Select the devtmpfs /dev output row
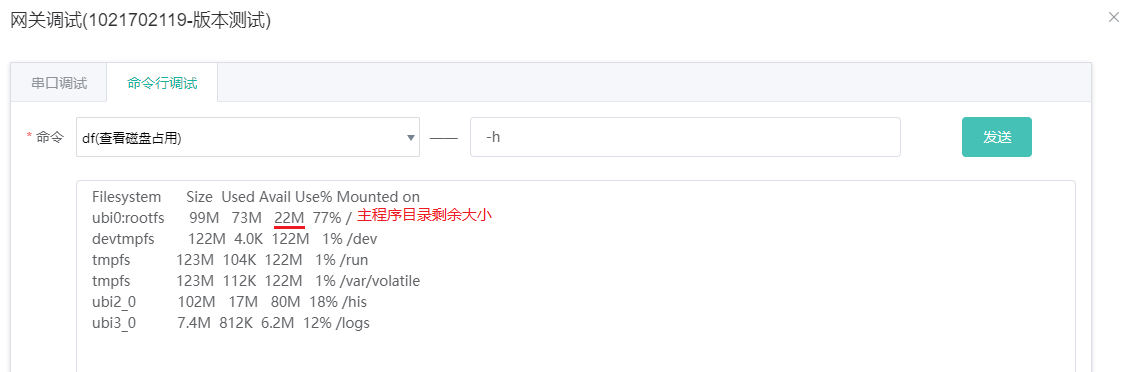This screenshot has width=1124, height=372. click(x=234, y=238)
